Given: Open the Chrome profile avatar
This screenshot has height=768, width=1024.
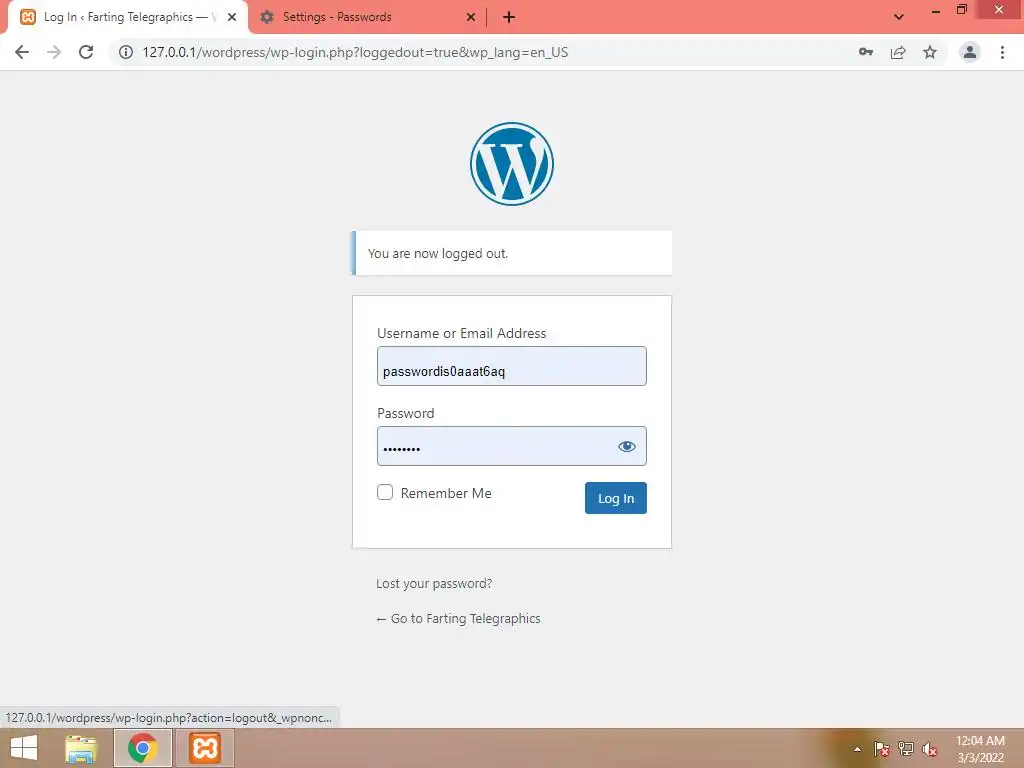Looking at the screenshot, I should 970,52.
